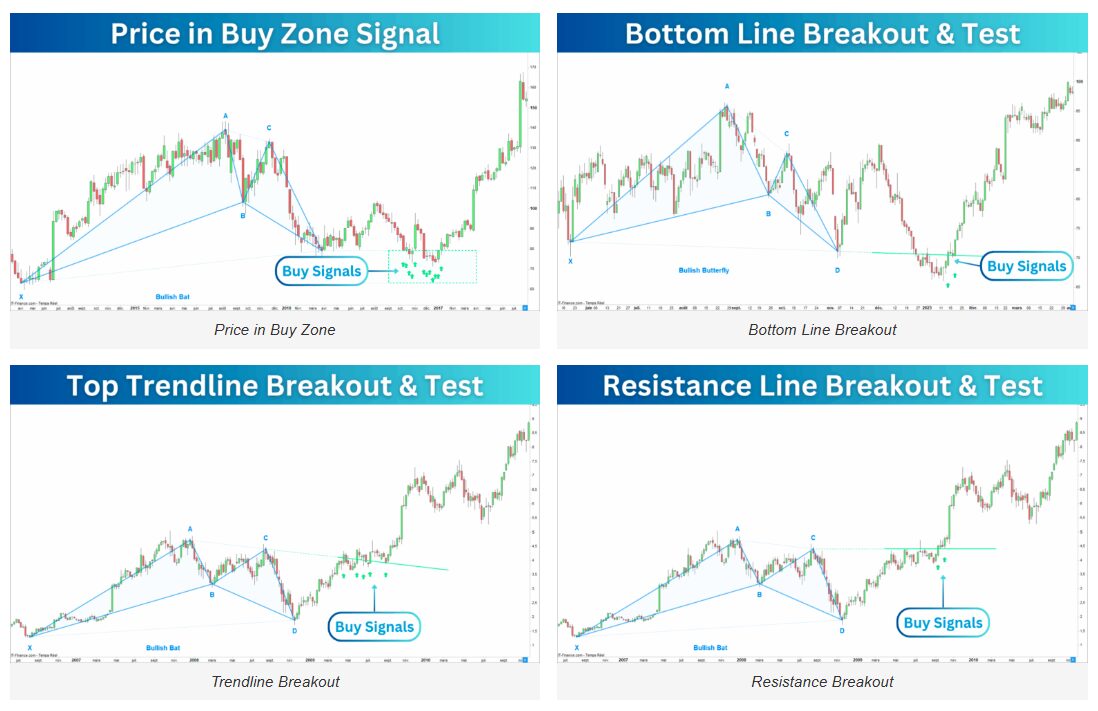Click the blue corner icon on Bottom Line Breakout chart
This screenshot has width=1098, height=711.
pyautogui.click(x=1073, y=308)
